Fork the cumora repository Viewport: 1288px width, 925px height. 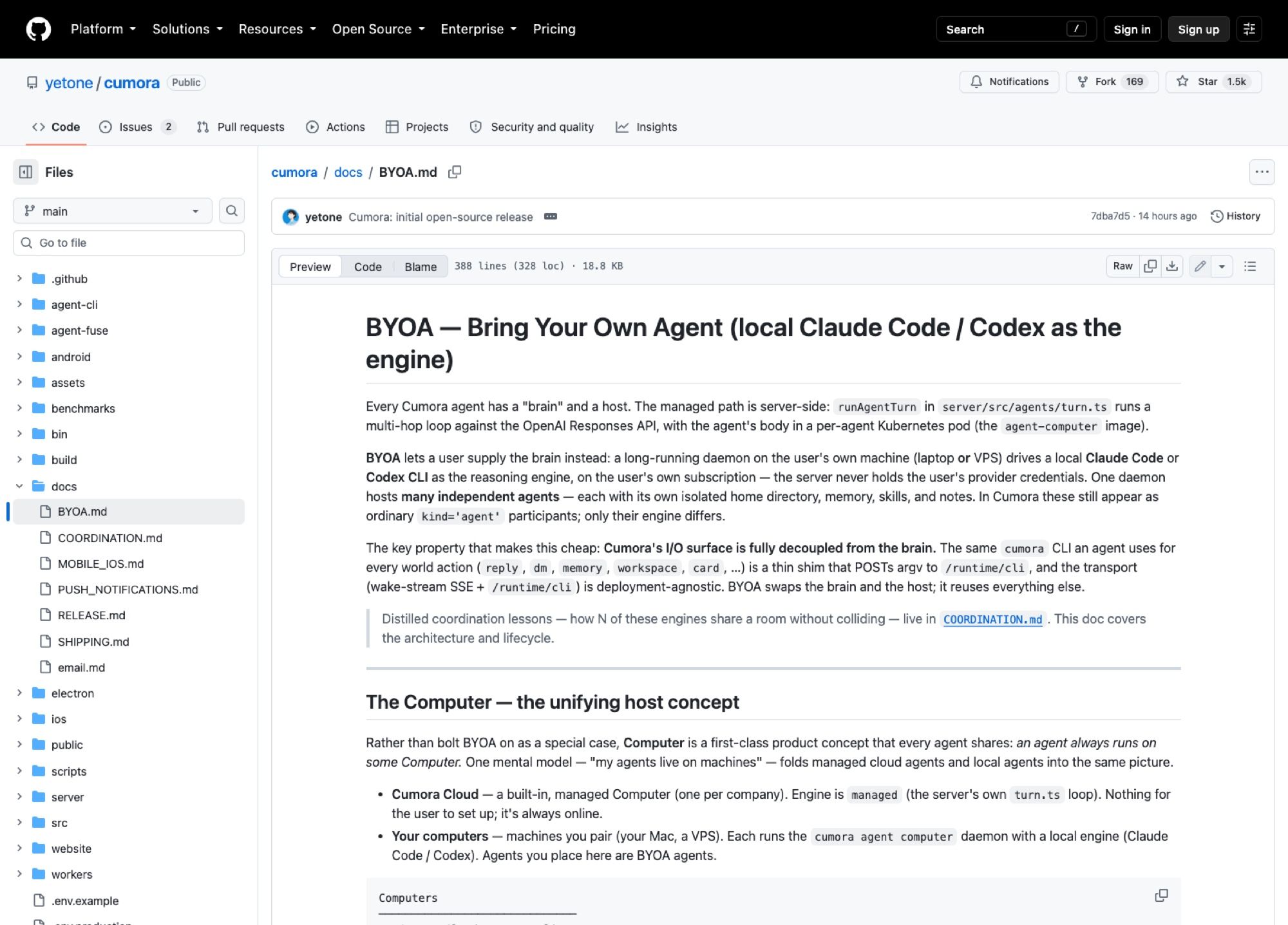click(x=1112, y=82)
